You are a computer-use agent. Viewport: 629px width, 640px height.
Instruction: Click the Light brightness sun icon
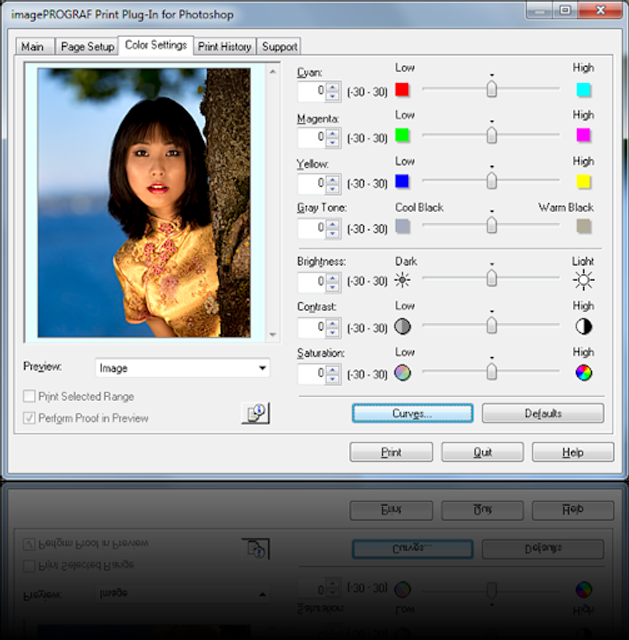[583, 280]
